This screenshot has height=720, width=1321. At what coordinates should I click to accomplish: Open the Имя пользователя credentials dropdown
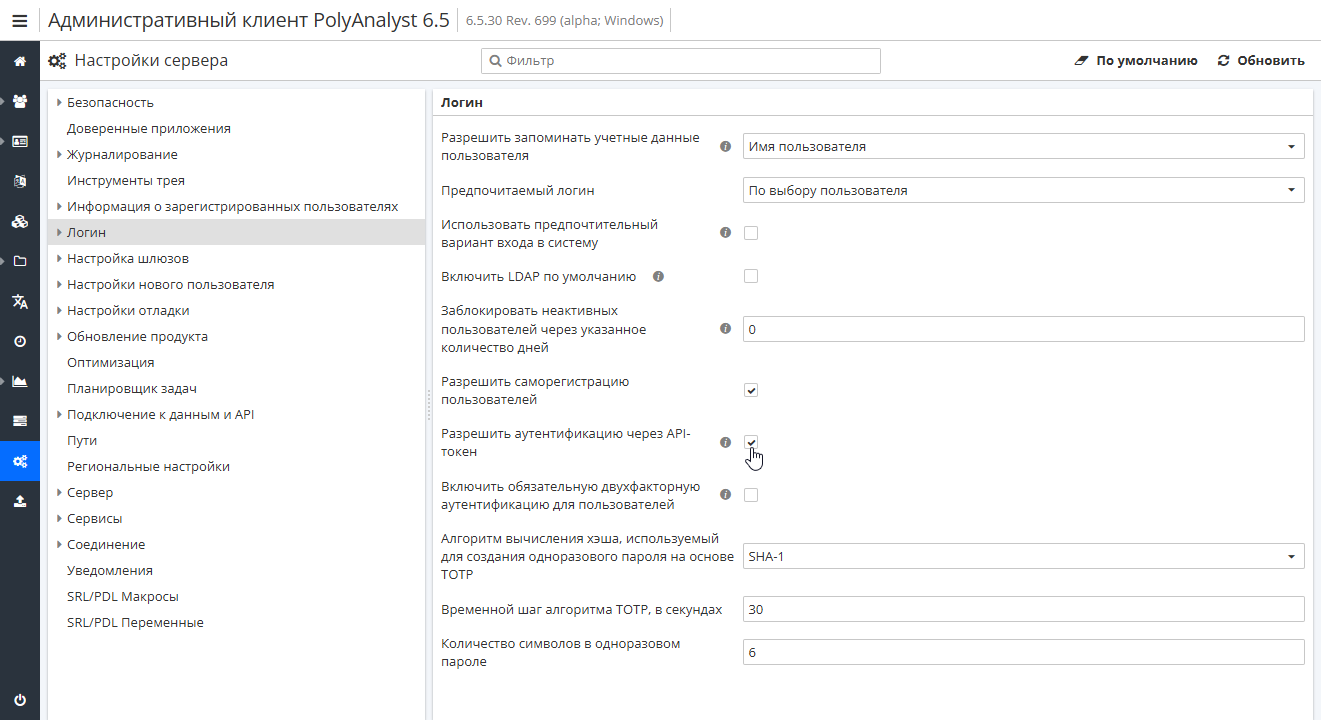pyautogui.click(x=1023, y=146)
